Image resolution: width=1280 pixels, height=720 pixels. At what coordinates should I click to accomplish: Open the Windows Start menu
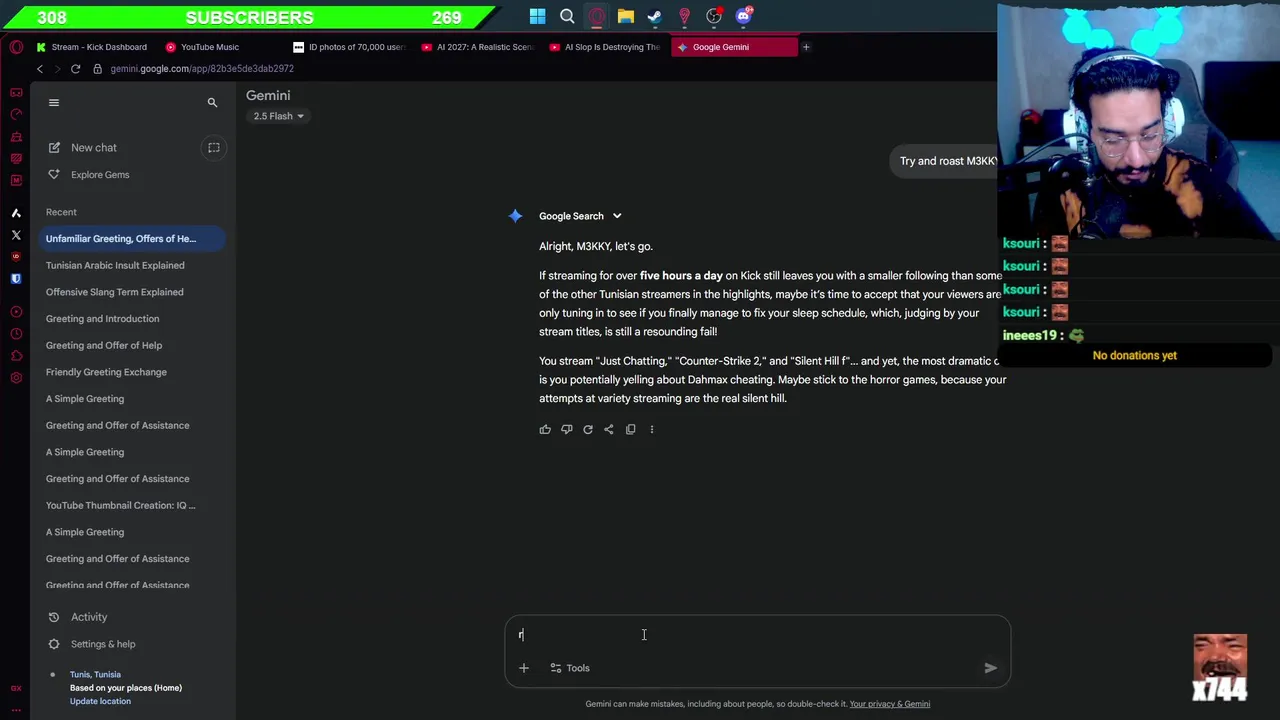[538, 16]
